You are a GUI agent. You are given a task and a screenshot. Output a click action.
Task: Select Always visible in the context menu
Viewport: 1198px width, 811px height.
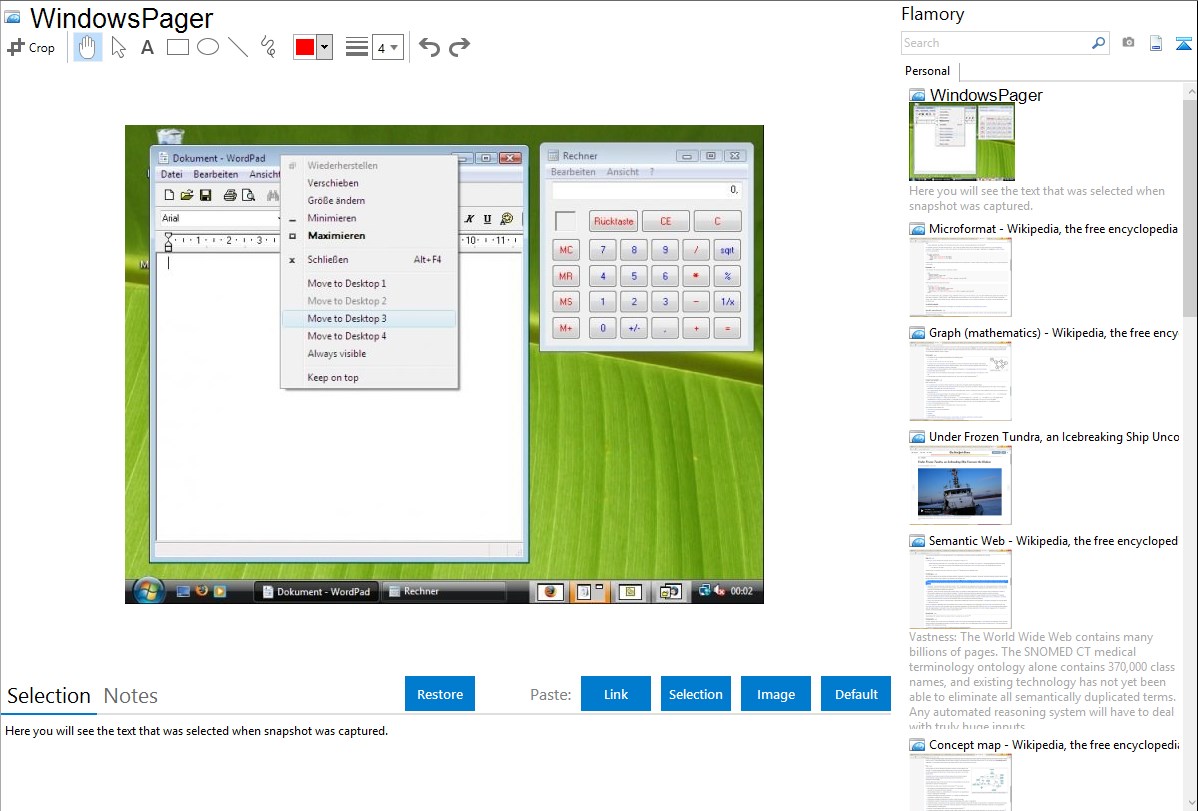[370, 354]
